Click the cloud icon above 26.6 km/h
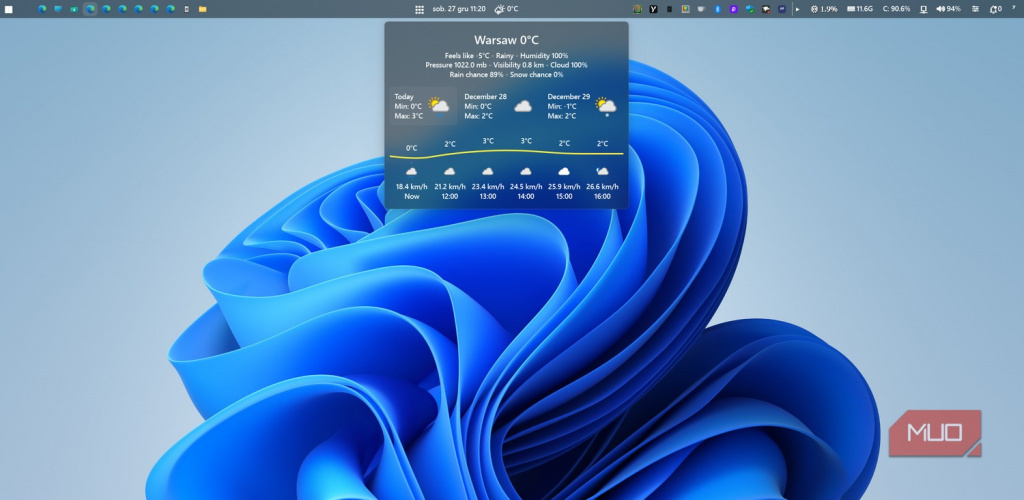Viewport: 1024px width, 500px height. point(602,172)
